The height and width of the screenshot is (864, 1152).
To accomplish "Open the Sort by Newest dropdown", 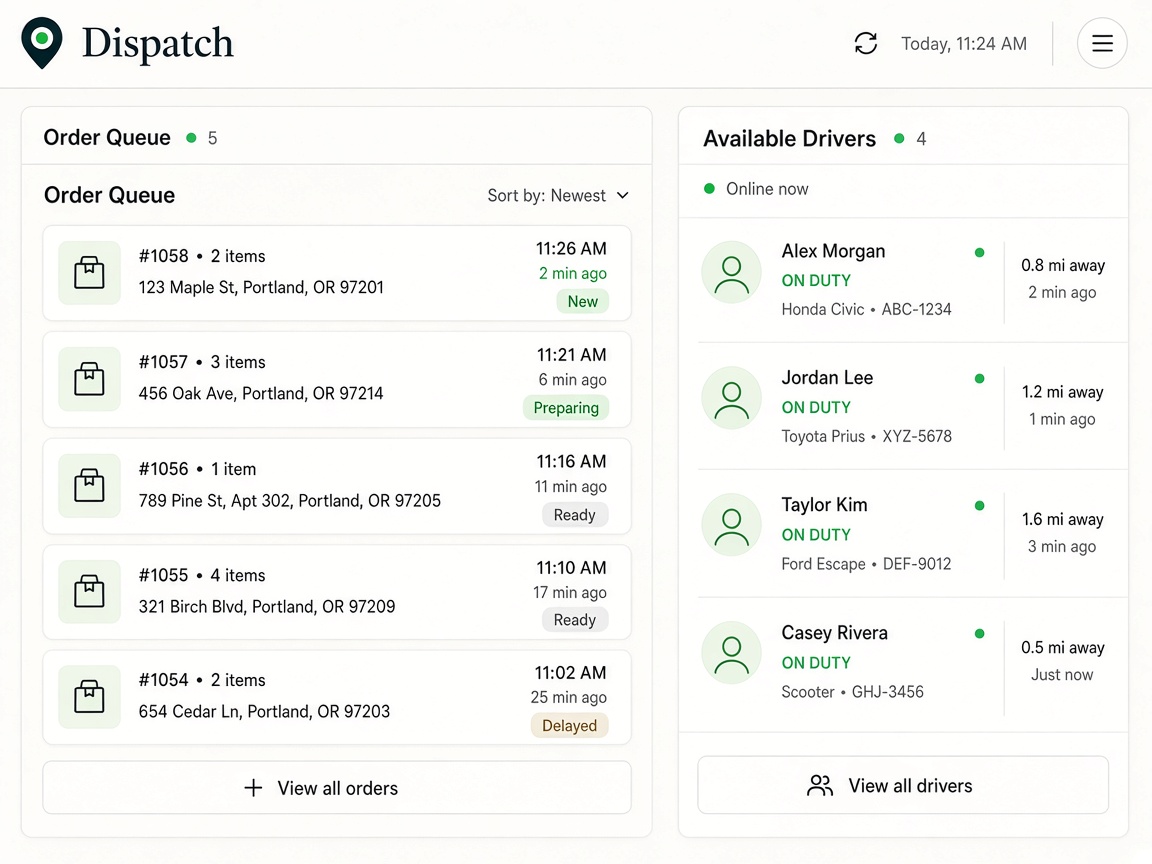I will click(558, 195).
